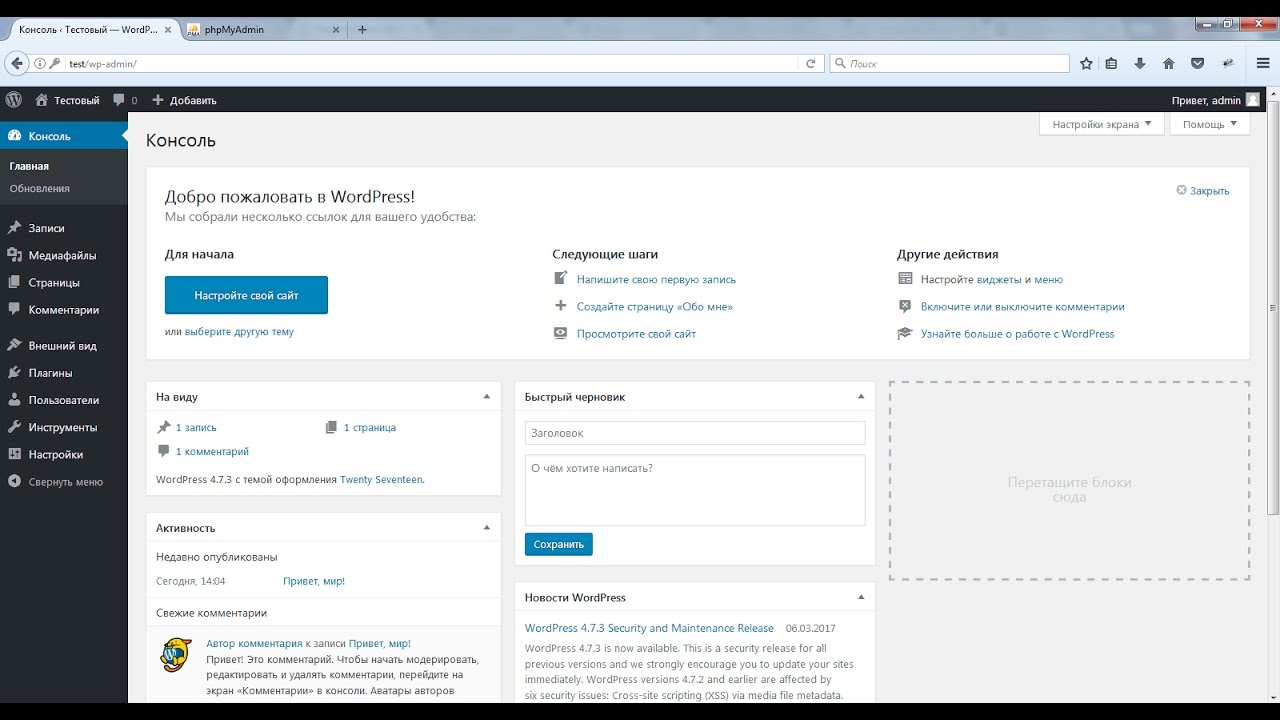Focus the browser Поиск search box
The image size is (1280, 720).
[x=950, y=63]
